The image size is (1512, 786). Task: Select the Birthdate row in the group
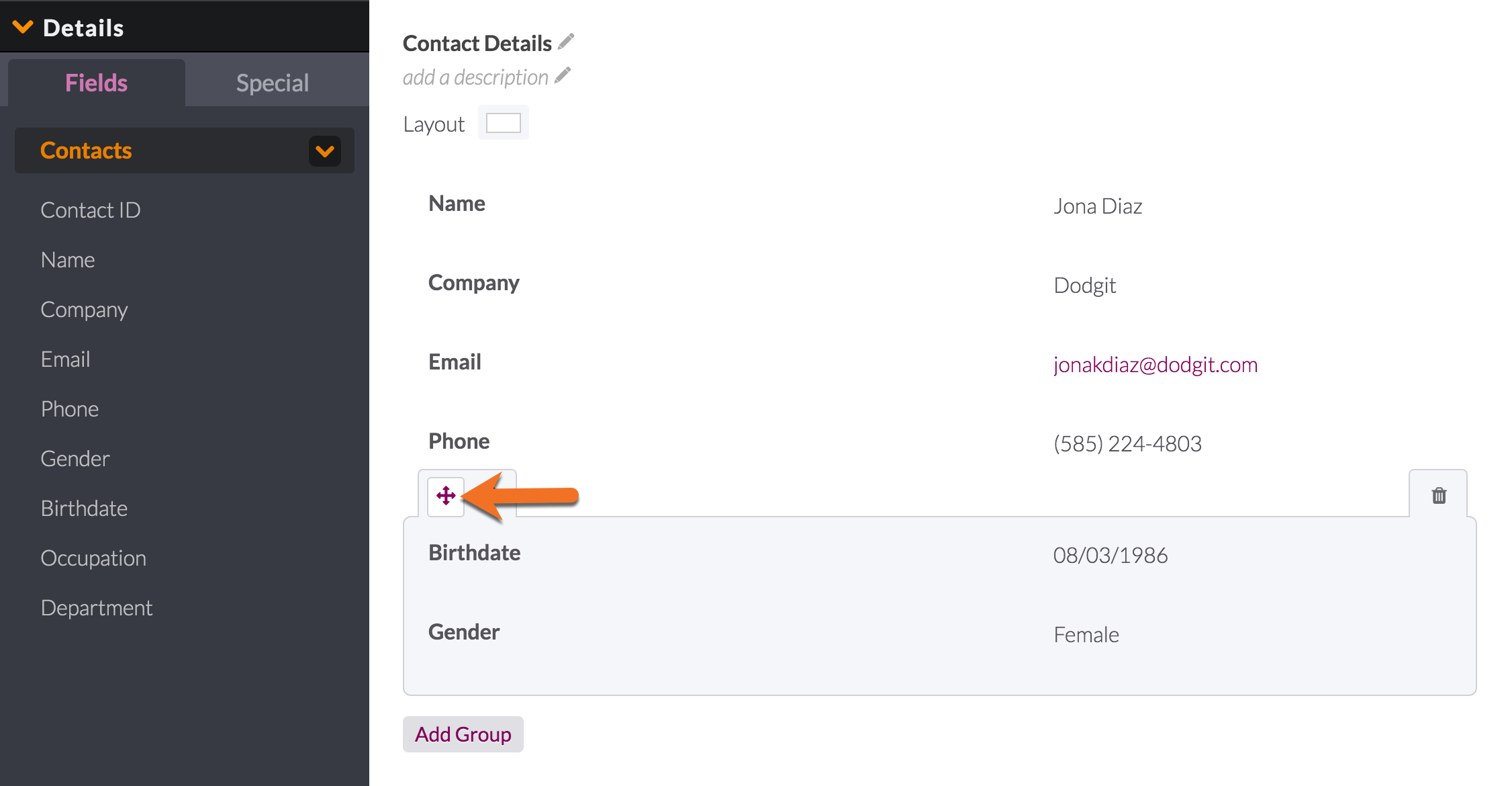coord(939,554)
